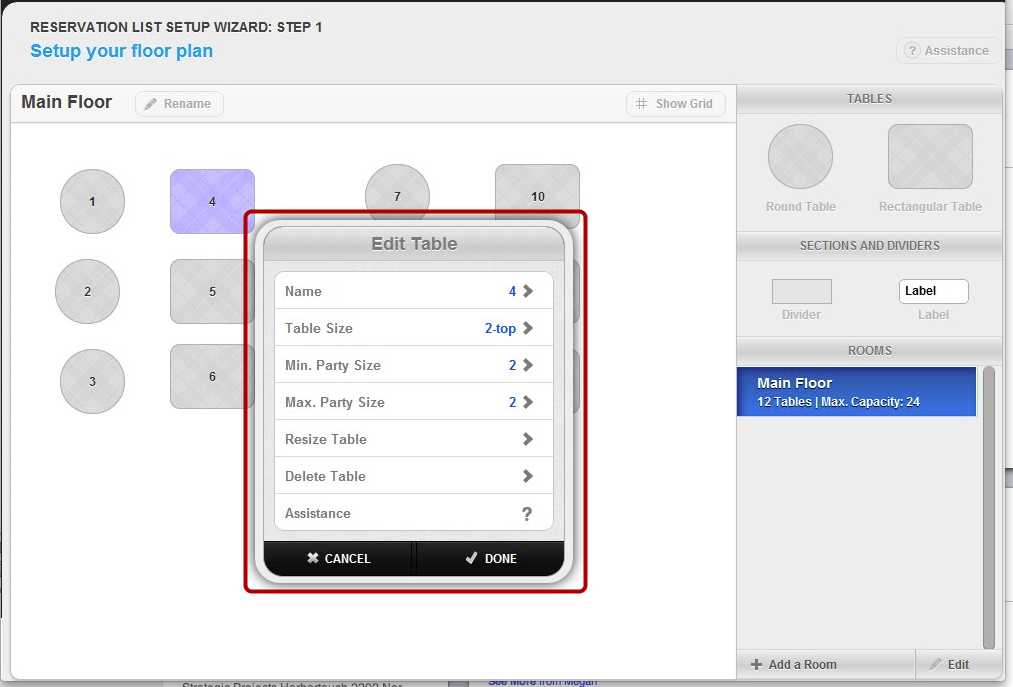This screenshot has width=1013, height=687.
Task: Open the Name row in Edit Table
Action: 413,291
